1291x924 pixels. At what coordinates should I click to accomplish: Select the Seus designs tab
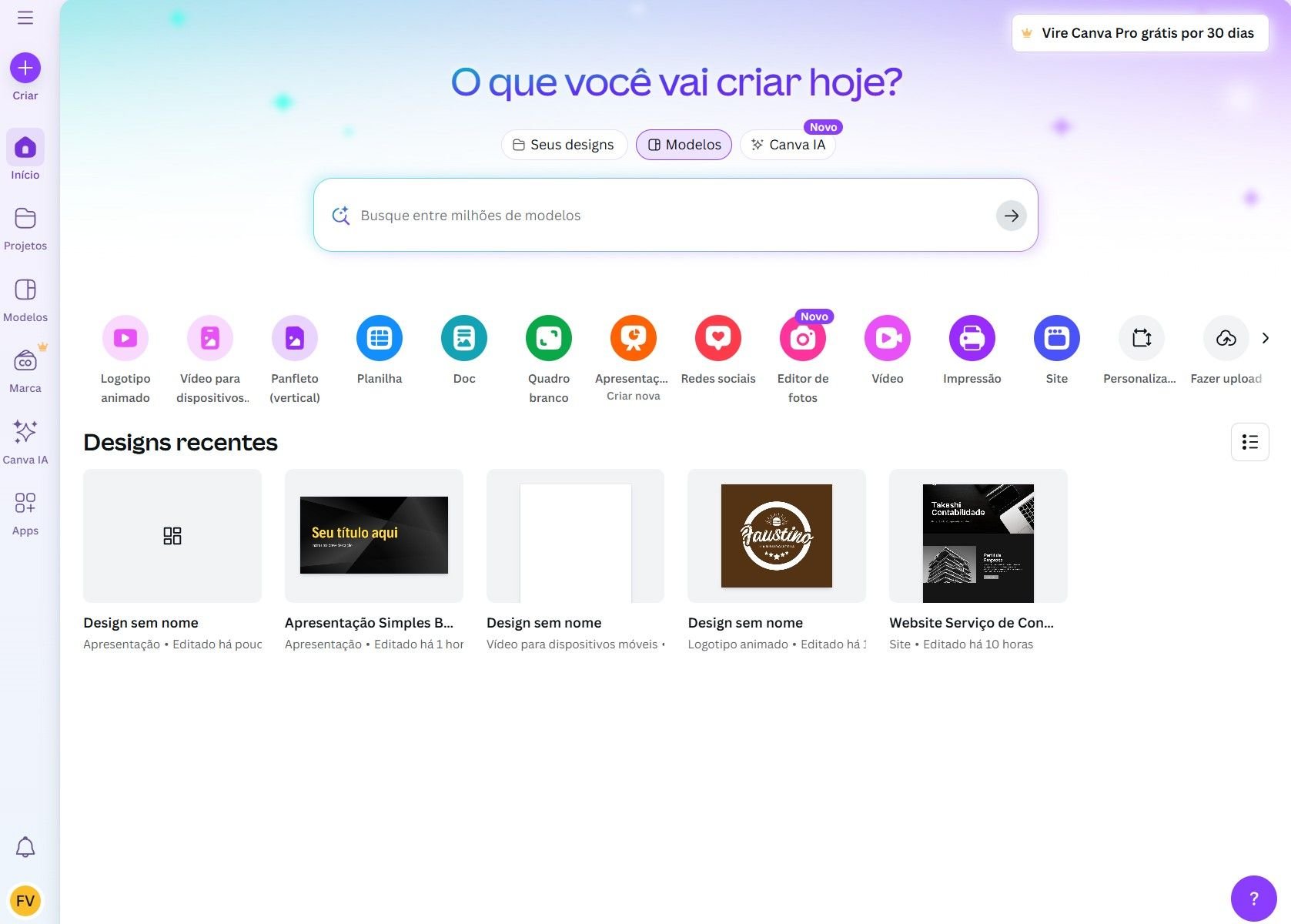coord(564,145)
